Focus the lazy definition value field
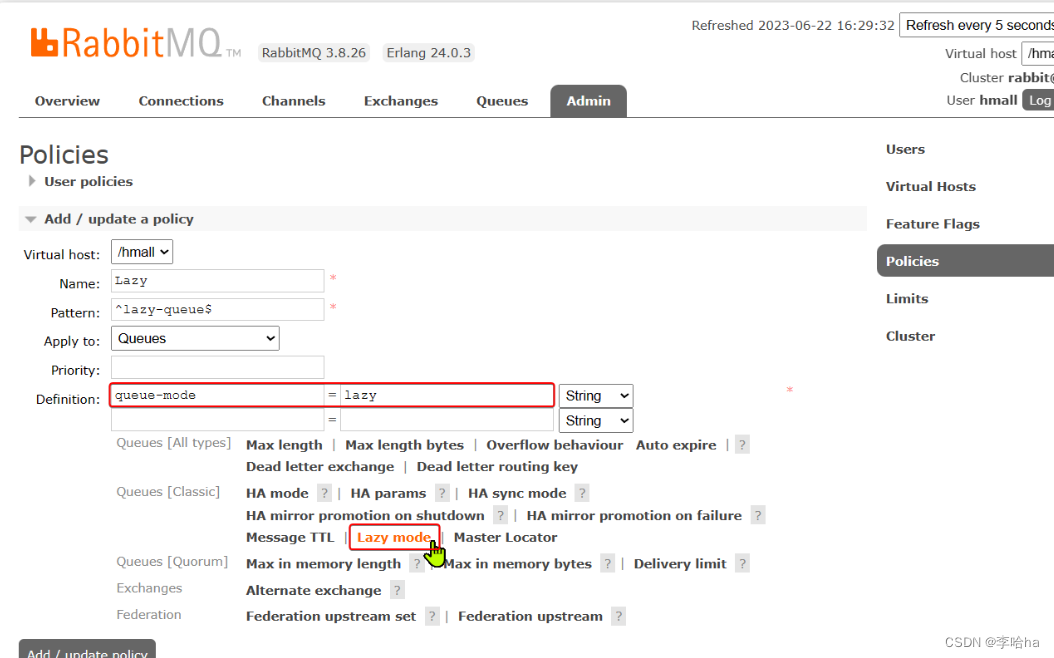 tap(447, 395)
